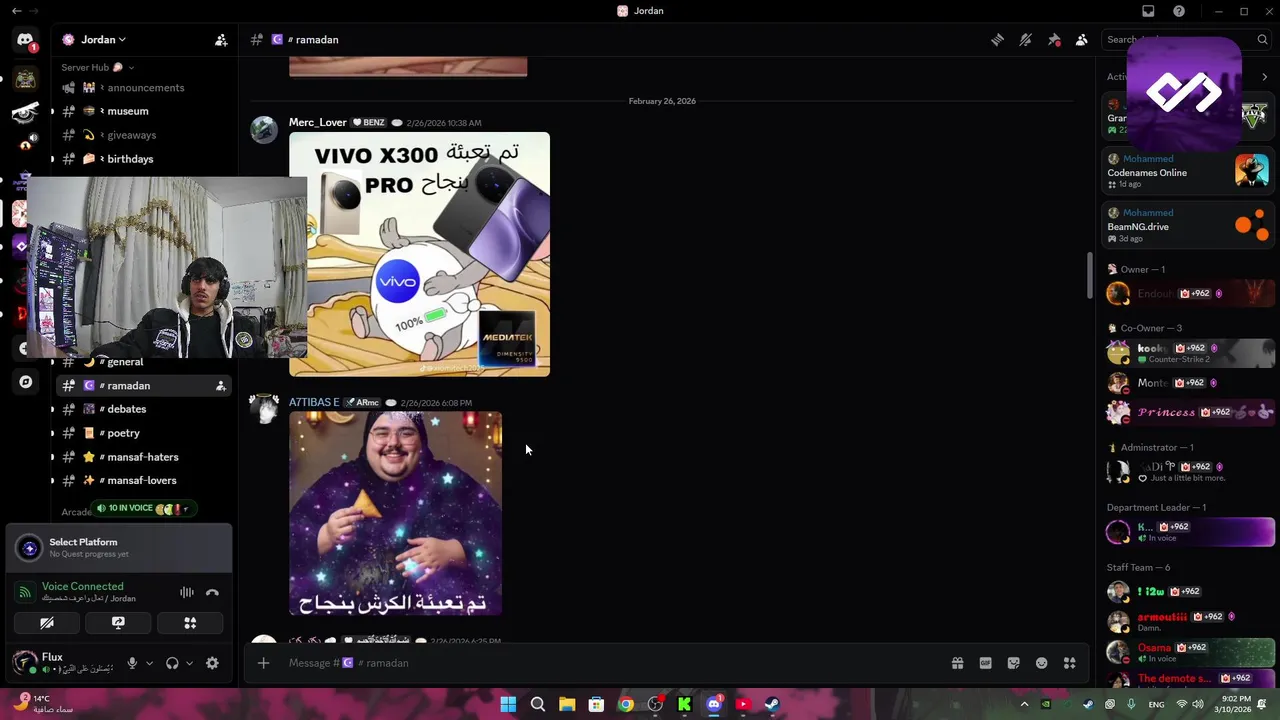Open the sparkly samosa GIF image
Viewport: 1280px width, 720px height.
[395, 513]
